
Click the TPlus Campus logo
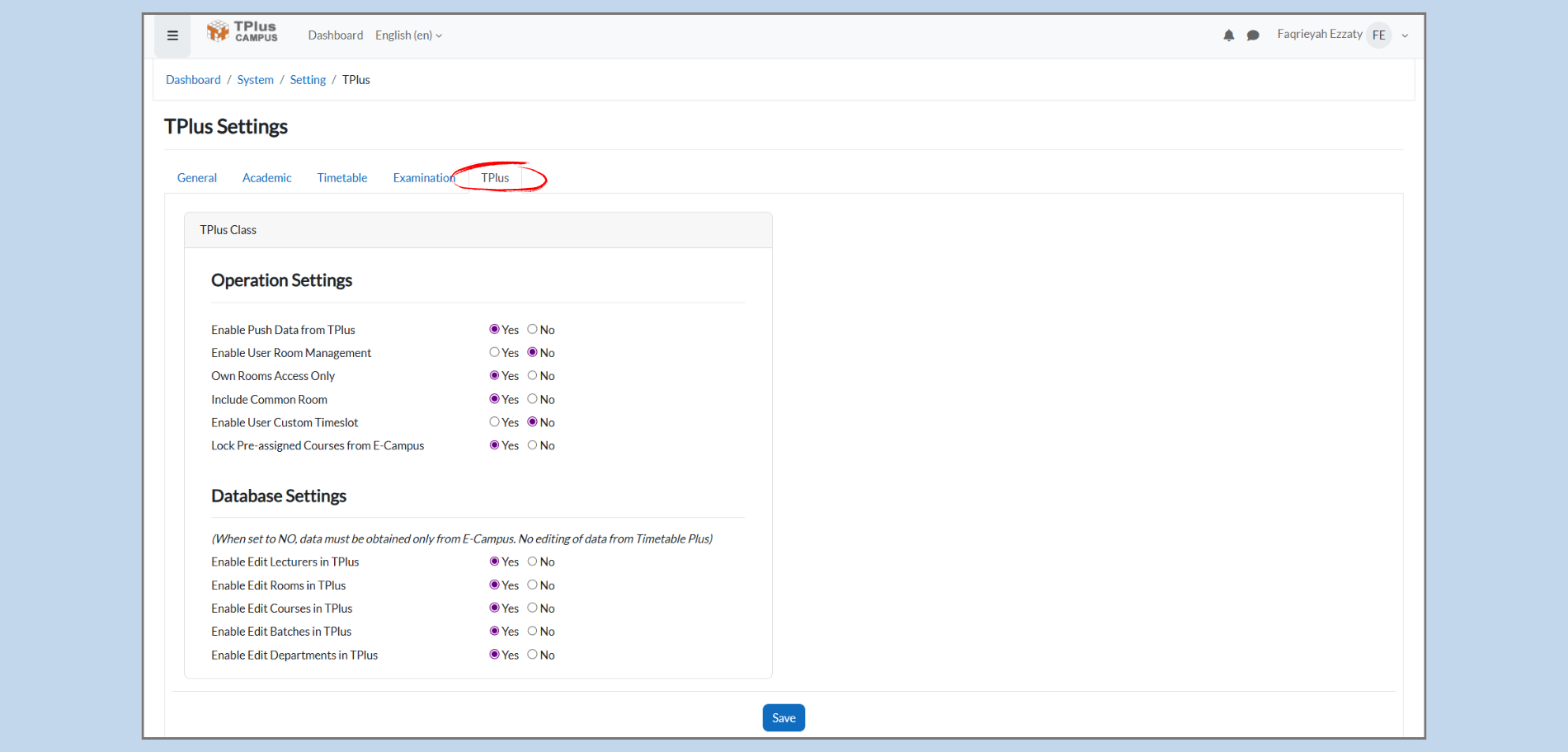tap(242, 32)
